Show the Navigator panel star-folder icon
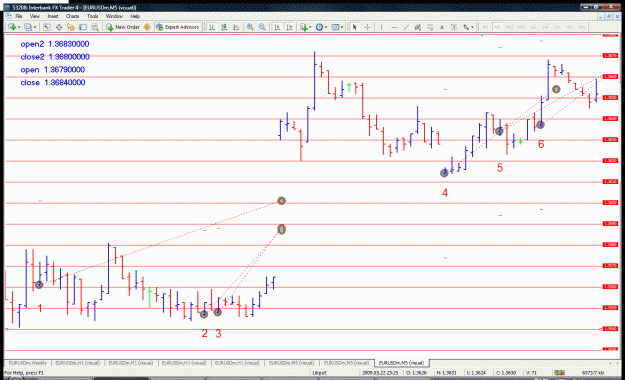This screenshot has height=380, width=625. (x=71, y=27)
